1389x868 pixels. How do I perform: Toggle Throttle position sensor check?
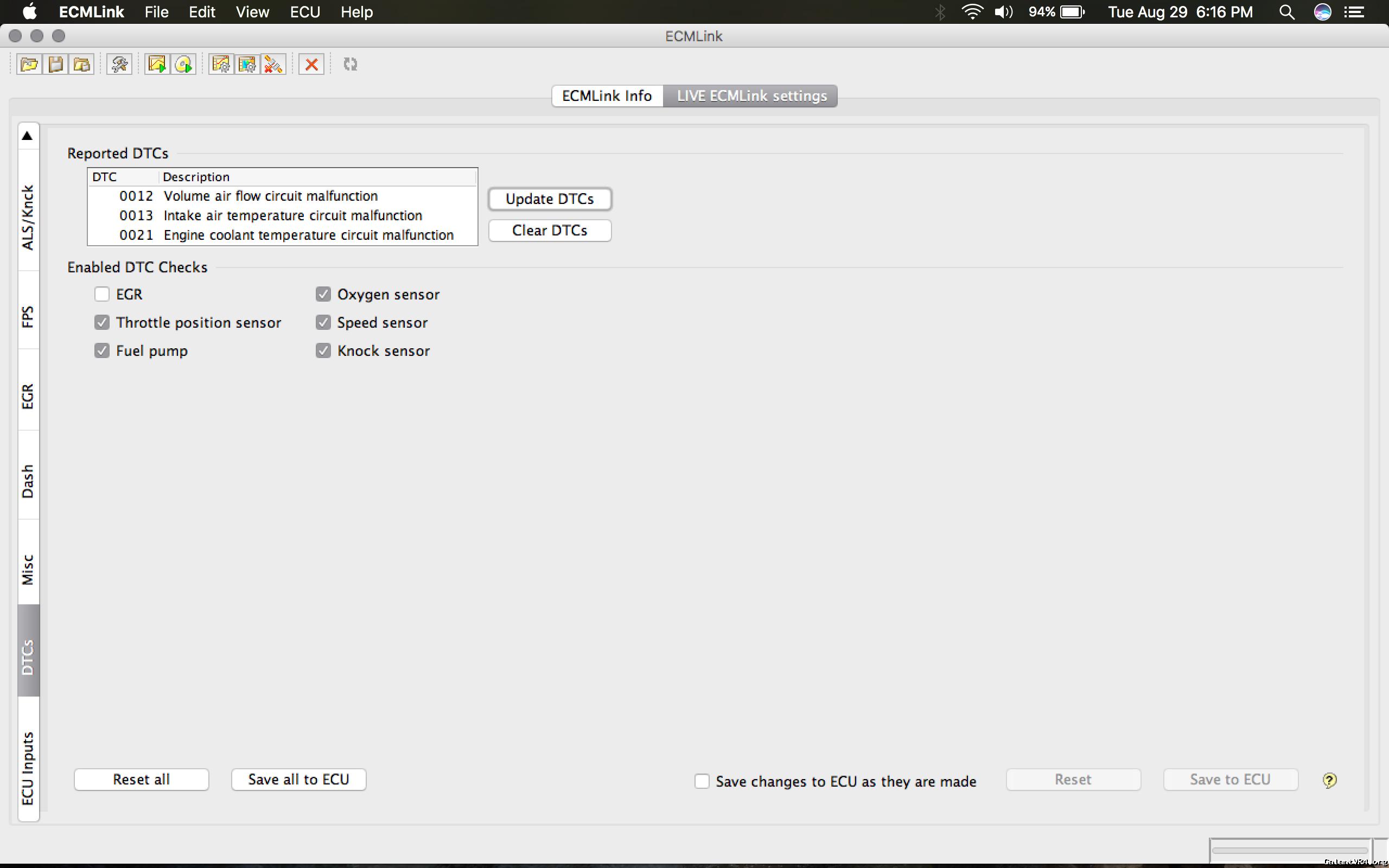101,323
